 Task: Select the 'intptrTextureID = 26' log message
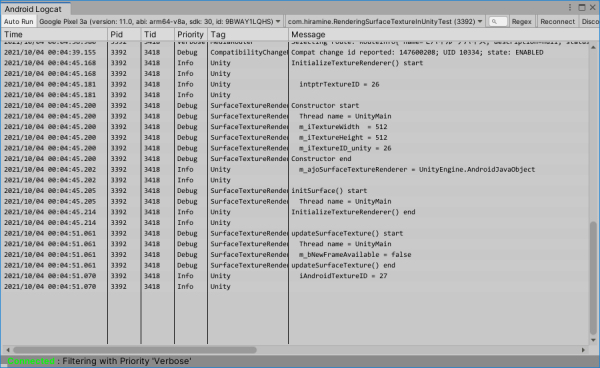tap(339, 85)
